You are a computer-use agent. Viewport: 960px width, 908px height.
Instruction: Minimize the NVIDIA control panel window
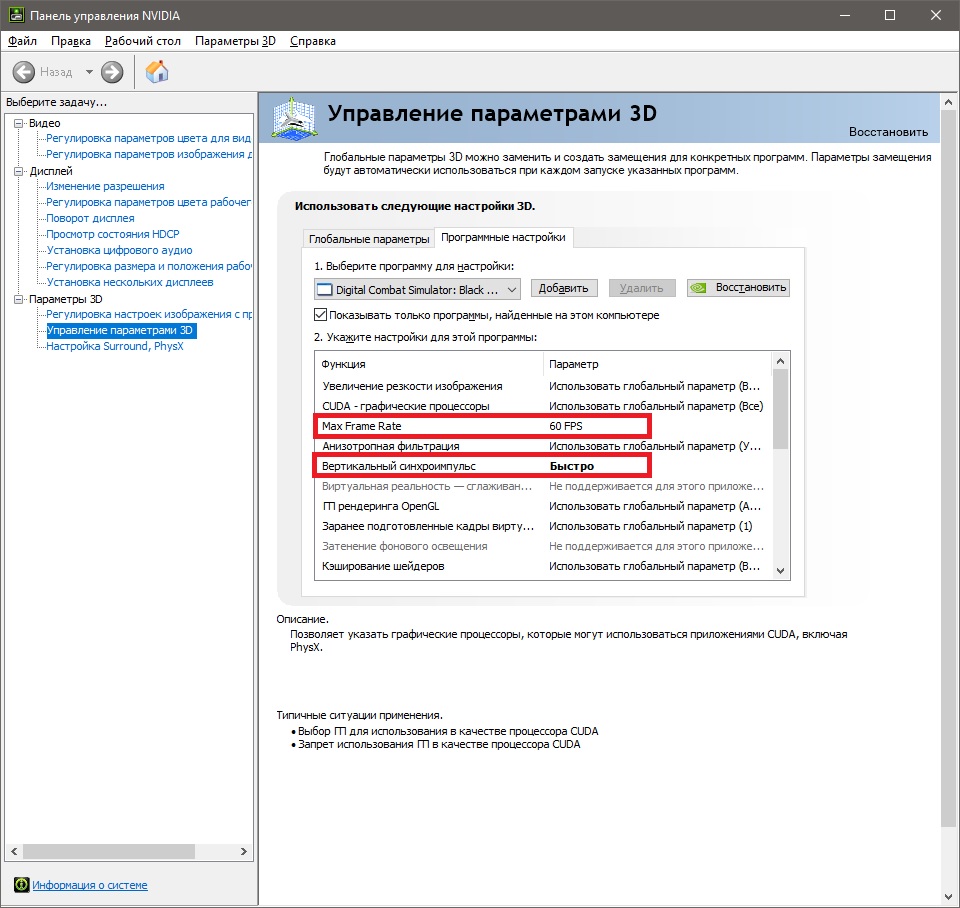tap(846, 15)
